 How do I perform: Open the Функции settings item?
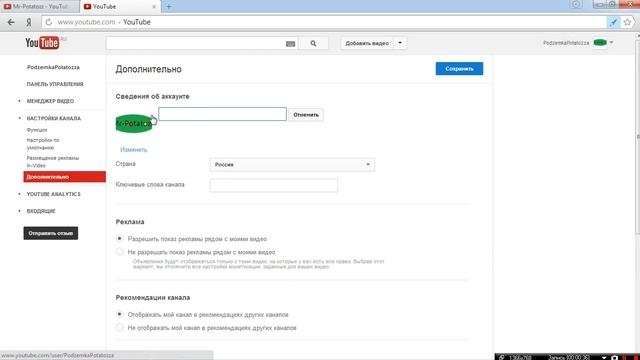point(37,130)
